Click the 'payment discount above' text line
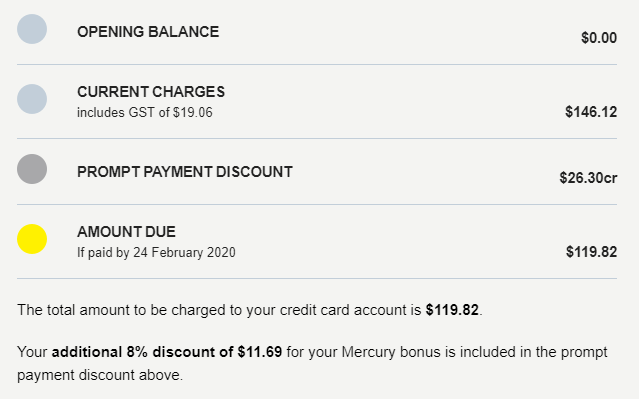 [x=100, y=375]
